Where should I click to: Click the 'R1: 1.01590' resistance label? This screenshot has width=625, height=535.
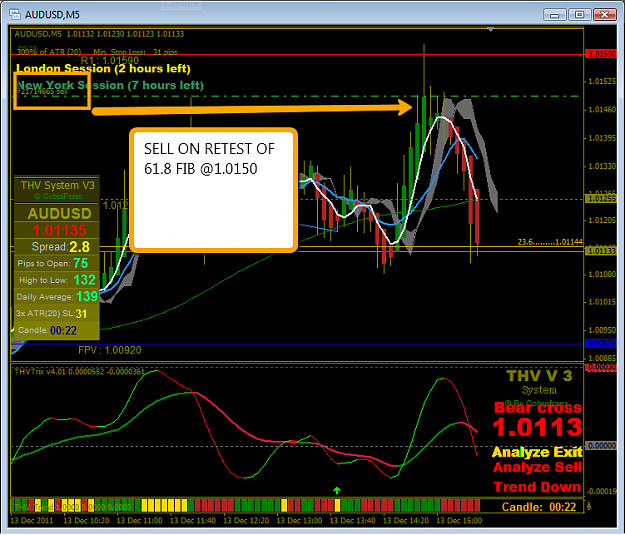[x=110, y=61]
